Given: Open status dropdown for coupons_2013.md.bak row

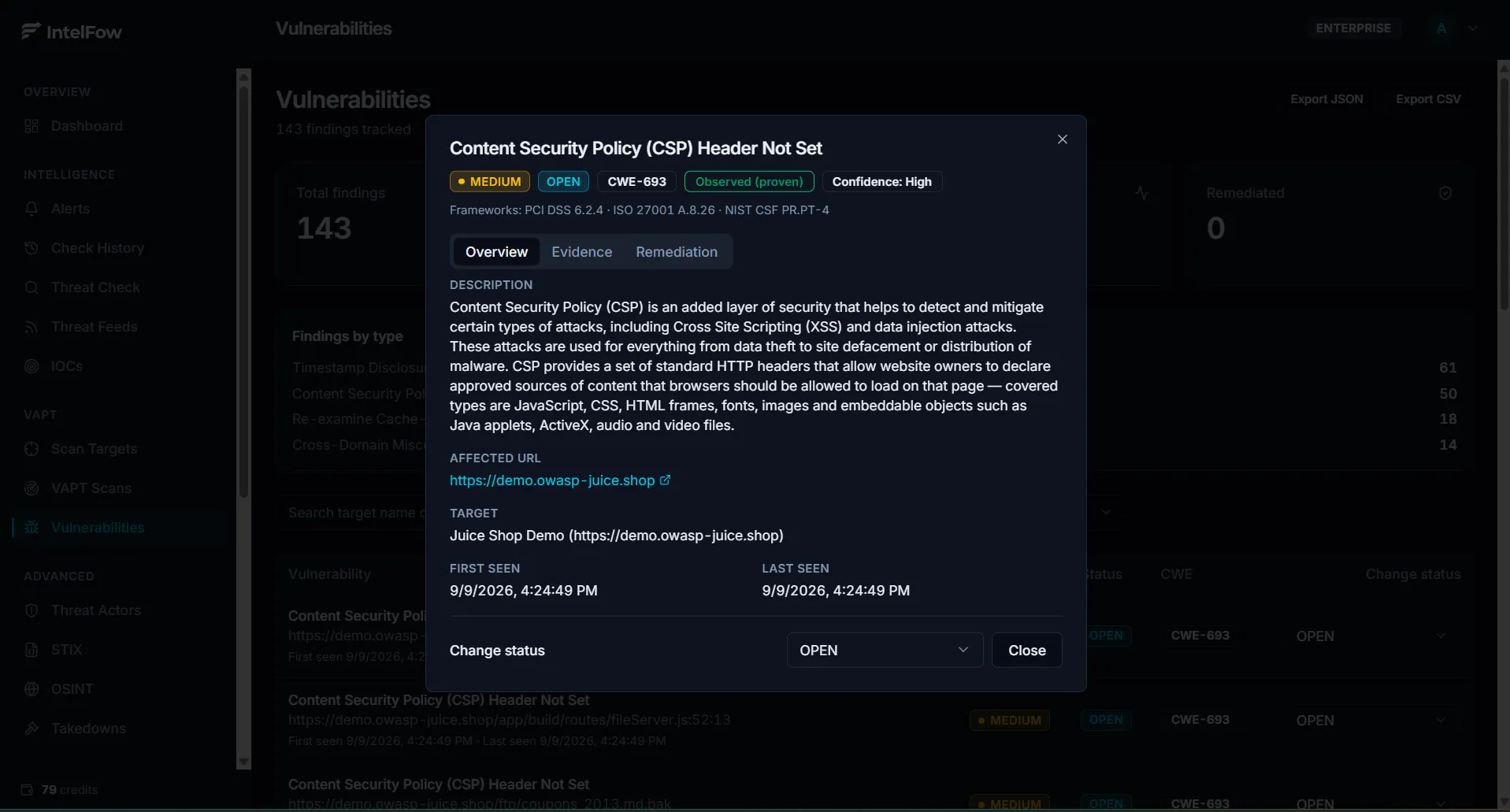Looking at the screenshot, I should 1371,803.
